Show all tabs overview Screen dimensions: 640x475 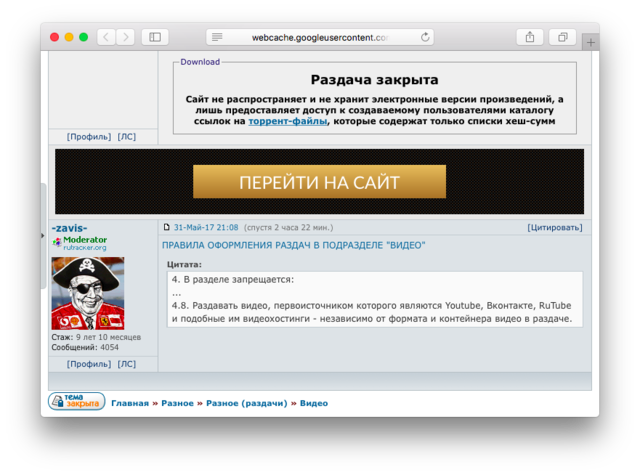point(563,37)
